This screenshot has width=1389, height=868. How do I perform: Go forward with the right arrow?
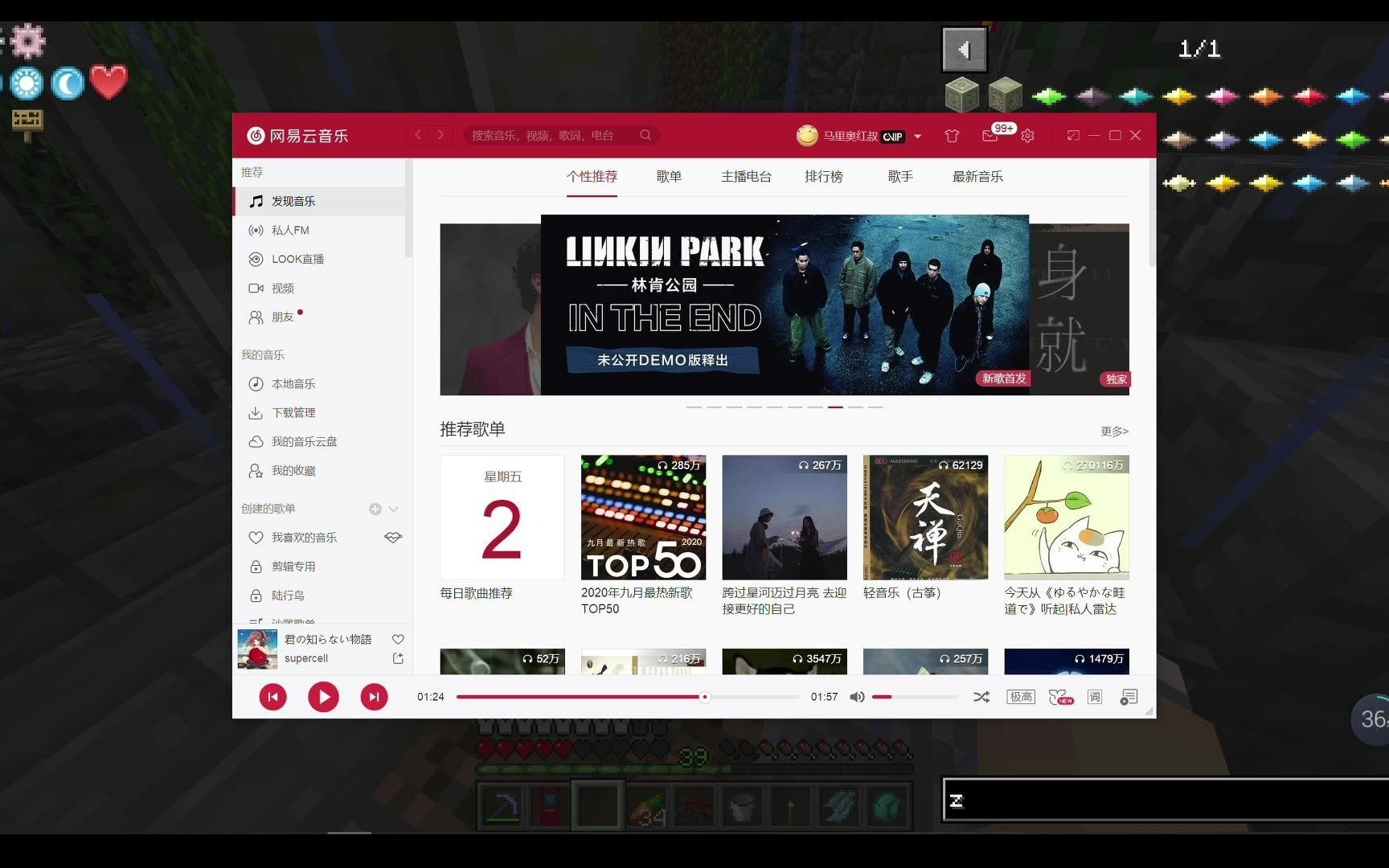point(440,135)
